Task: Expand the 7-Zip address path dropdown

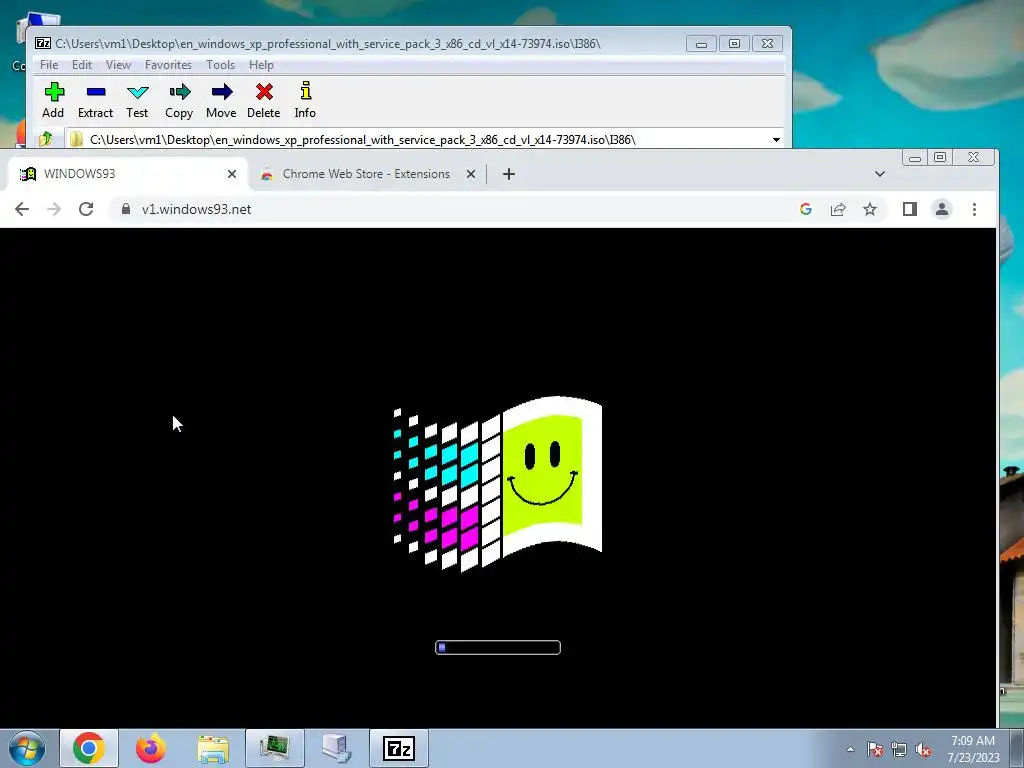Action: (776, 140)
